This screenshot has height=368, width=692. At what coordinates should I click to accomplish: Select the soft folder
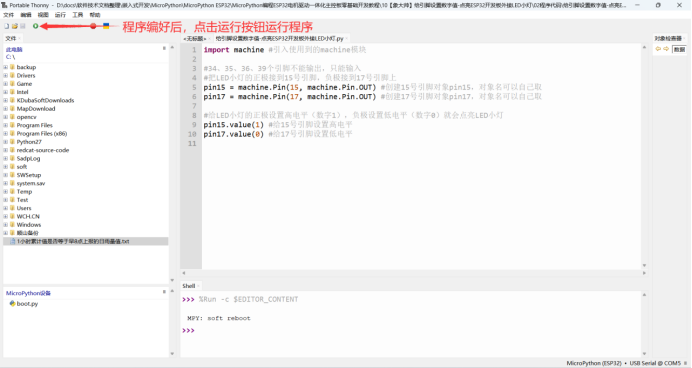(22, 167)
